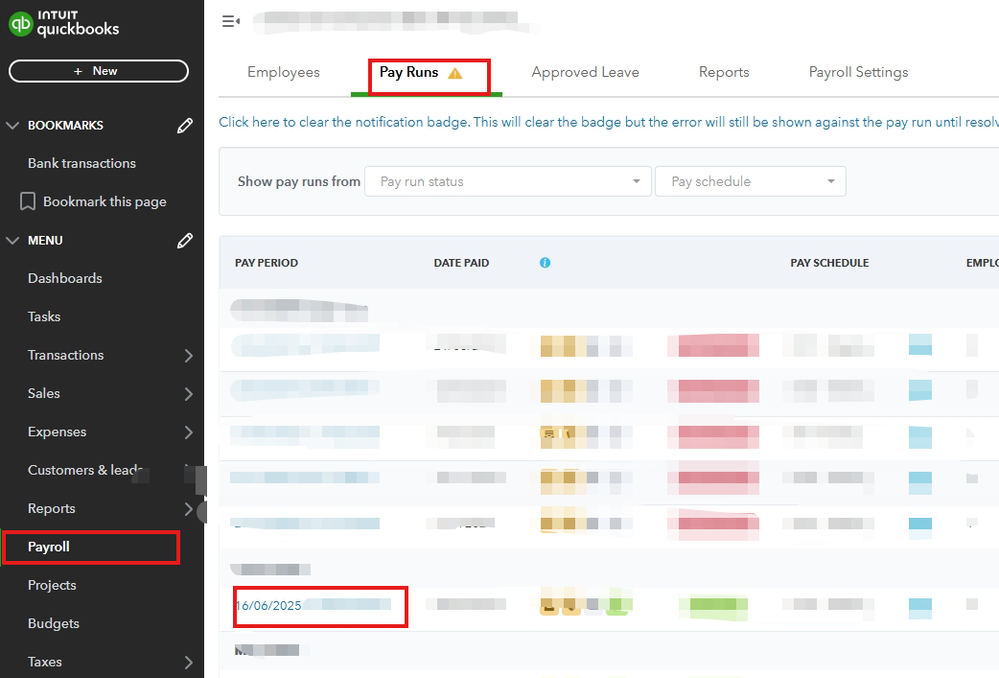Viewport: 999px width, 678px height.
Task: Open Expenses in the sidebar
Action: pyautogui.click(x=57, y=432)
